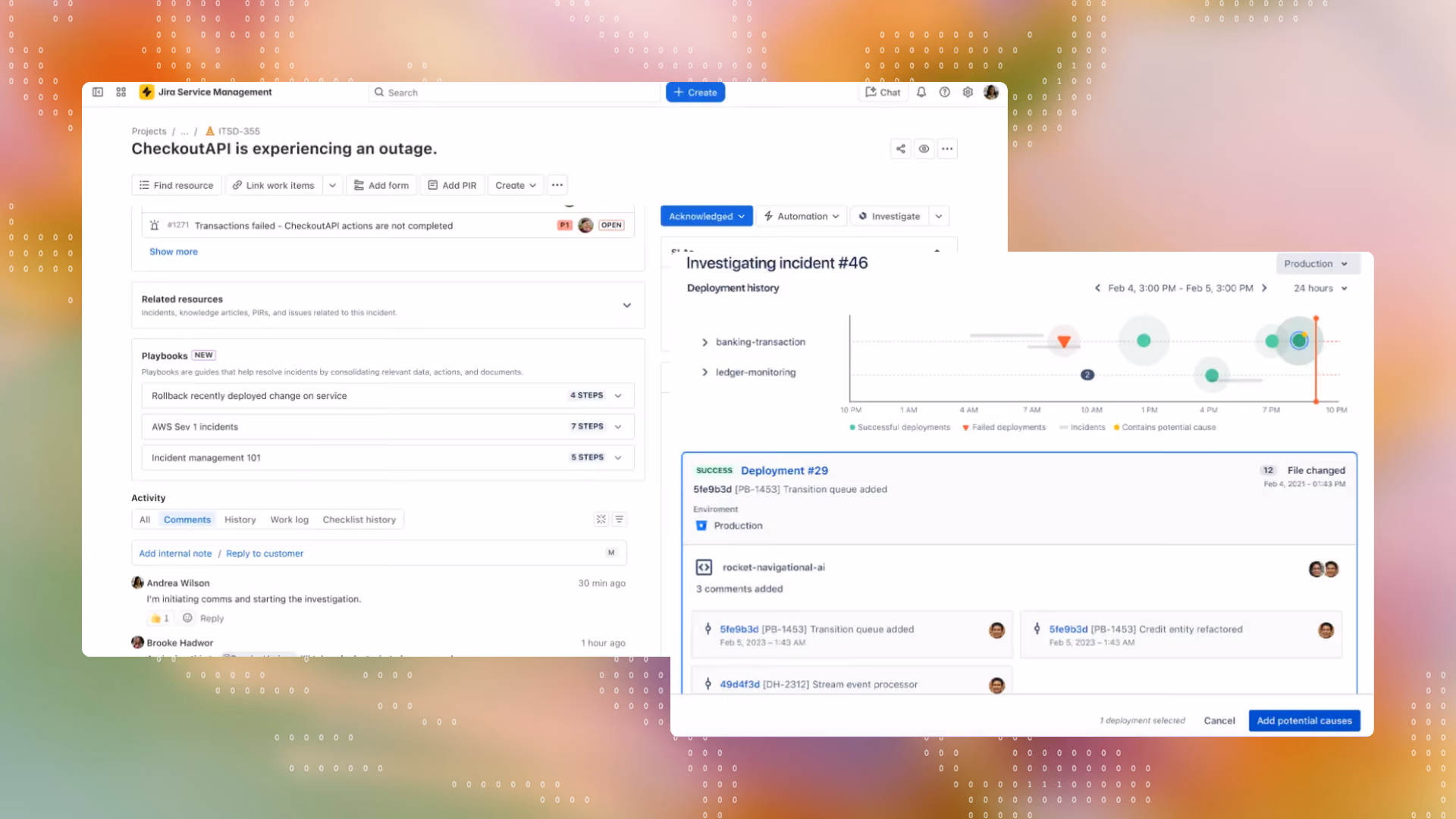Image resolution: width=1456 pixels, height=819 pixels.
Task: Click Add internal note
Action: 175,554
